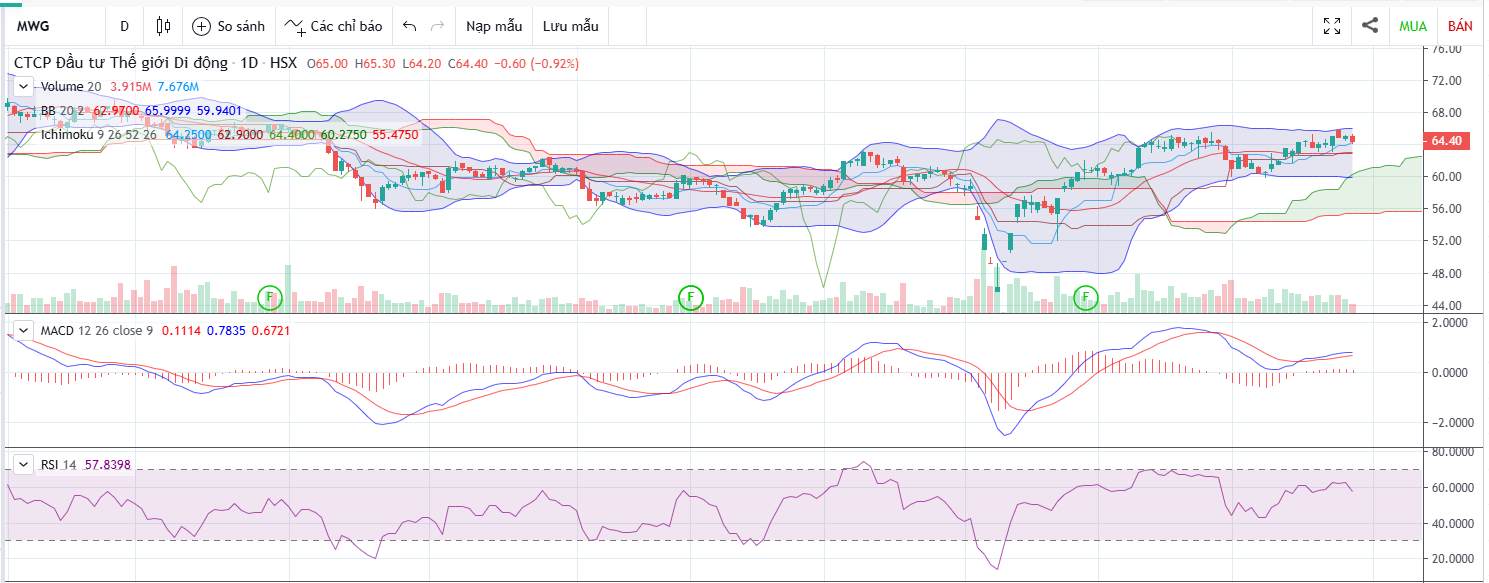Collapse the Volume indicator legend
1489x583 pixels.
tap(24, 87)
